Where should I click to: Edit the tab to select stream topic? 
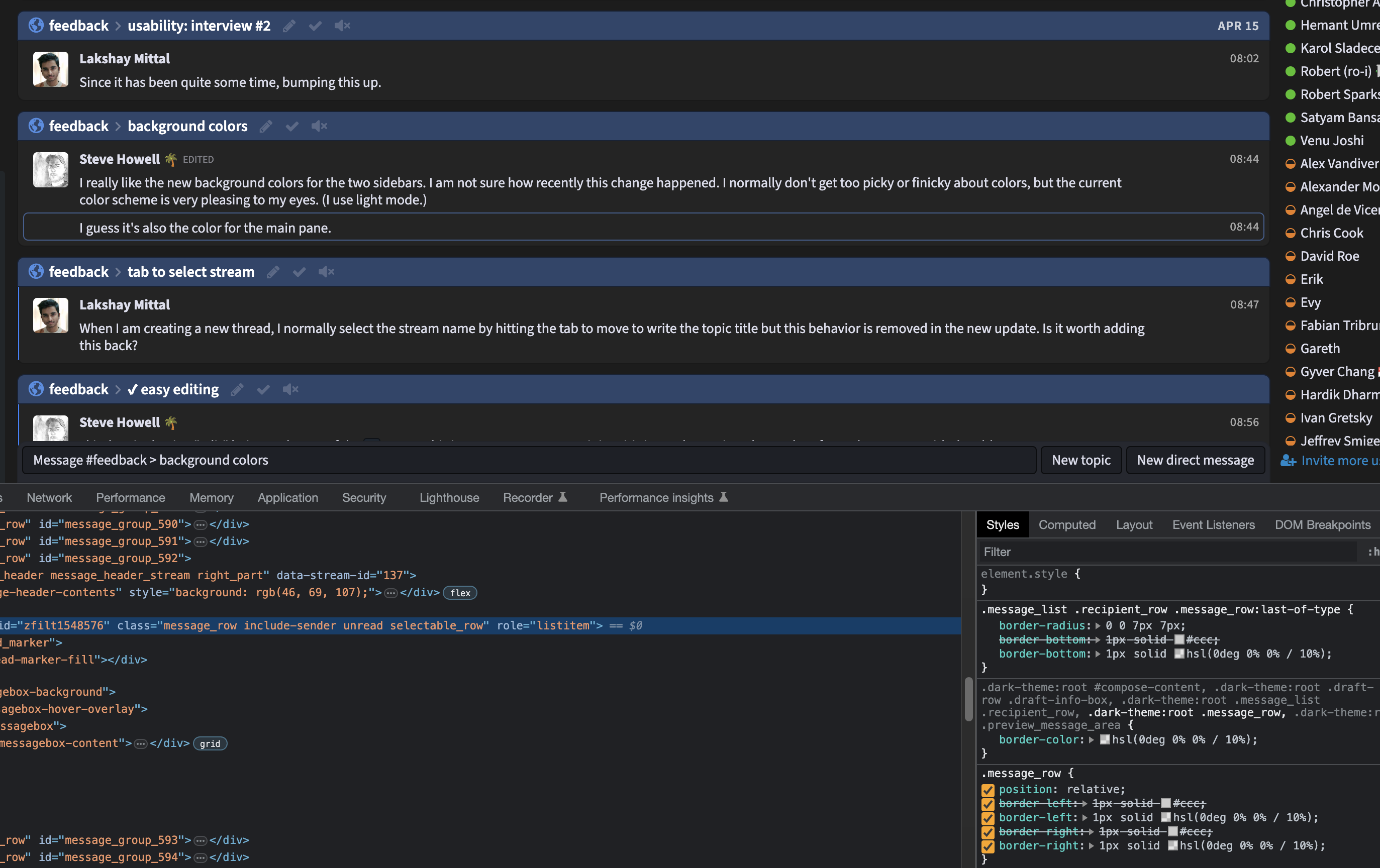pyautogui.click(x=273, y=272)
